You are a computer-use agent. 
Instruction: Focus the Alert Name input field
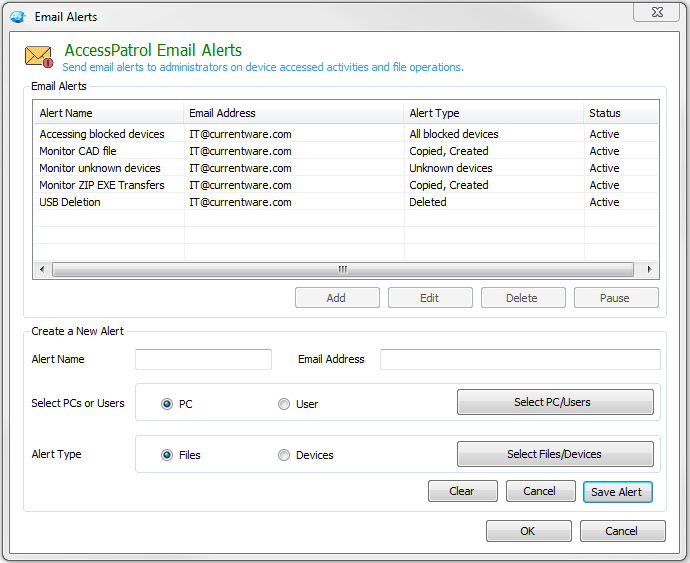pyautogui.click(x=203, y=359)
